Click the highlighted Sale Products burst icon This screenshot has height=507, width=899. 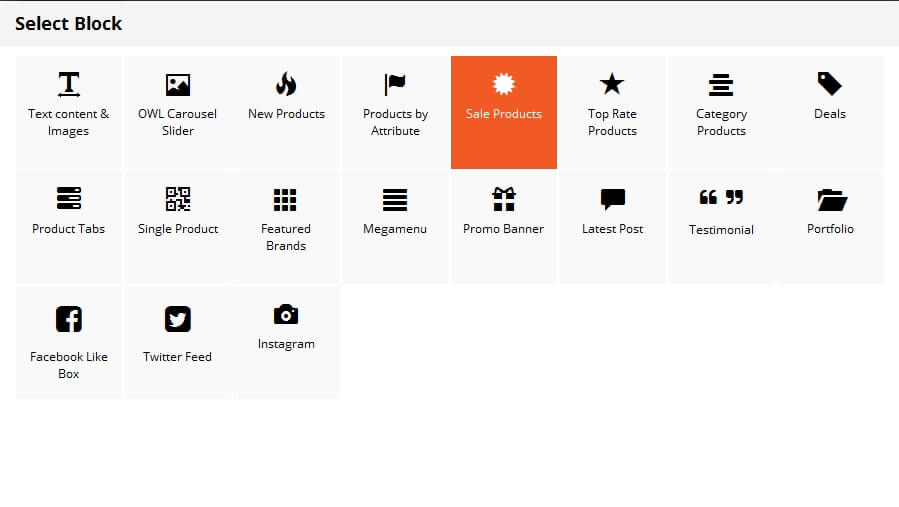click(x=504, y=84)
